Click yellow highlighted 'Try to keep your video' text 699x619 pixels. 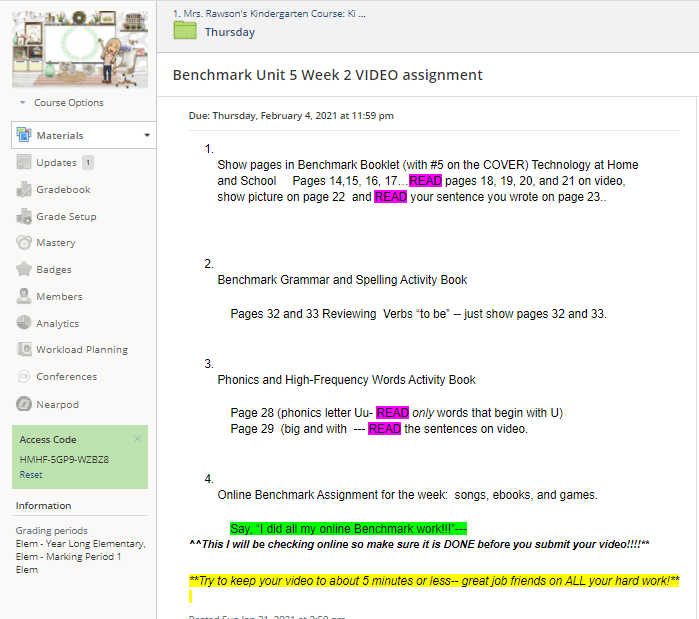click(x=434, y=581)
